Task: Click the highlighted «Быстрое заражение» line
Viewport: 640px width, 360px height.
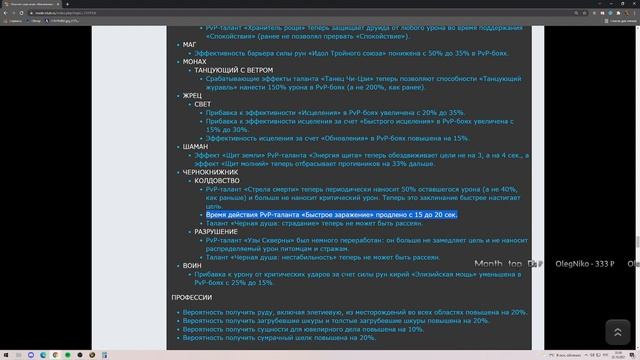Action: coord(331,215)
